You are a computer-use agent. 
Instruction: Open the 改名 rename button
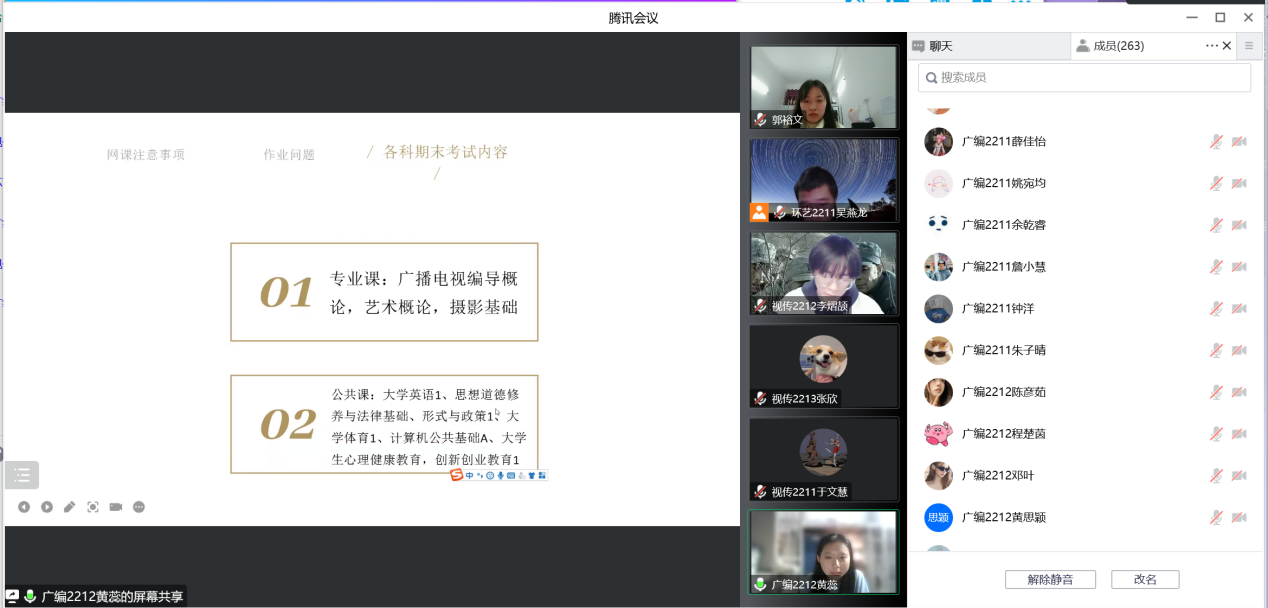tap(1145, 579)
